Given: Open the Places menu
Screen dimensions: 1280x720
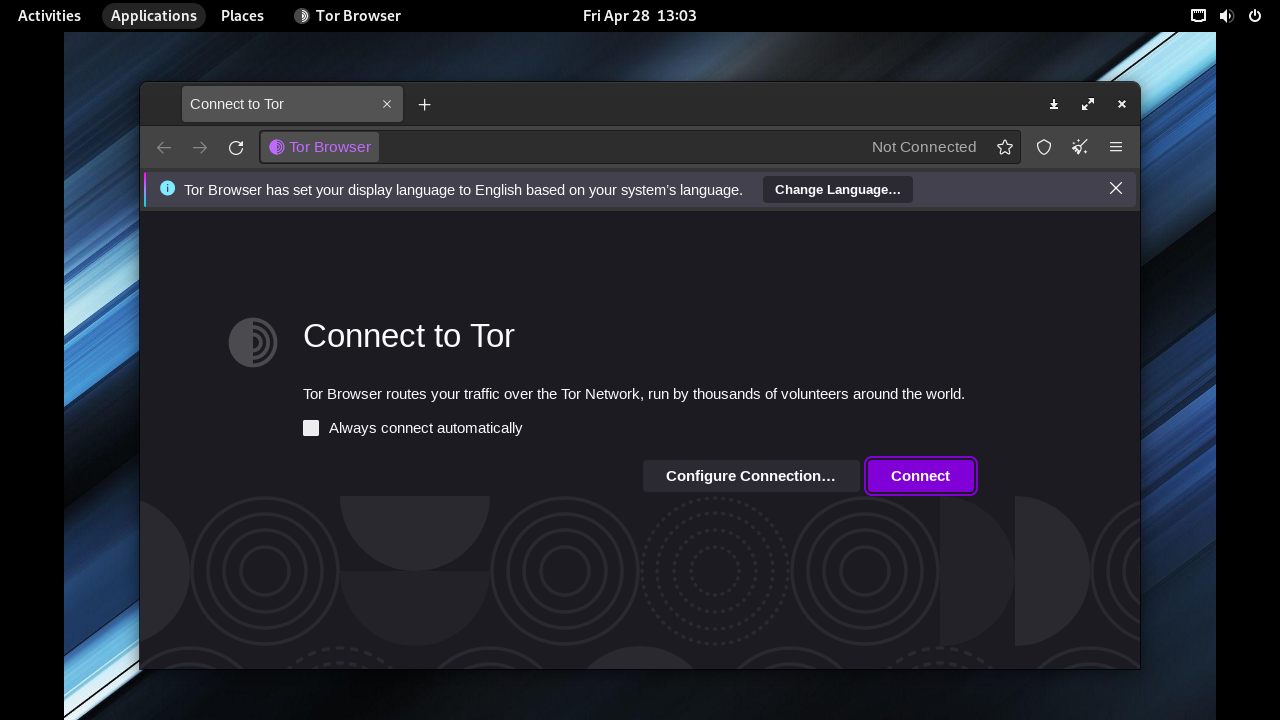Looking at the screenshot, I should point(242,16).
